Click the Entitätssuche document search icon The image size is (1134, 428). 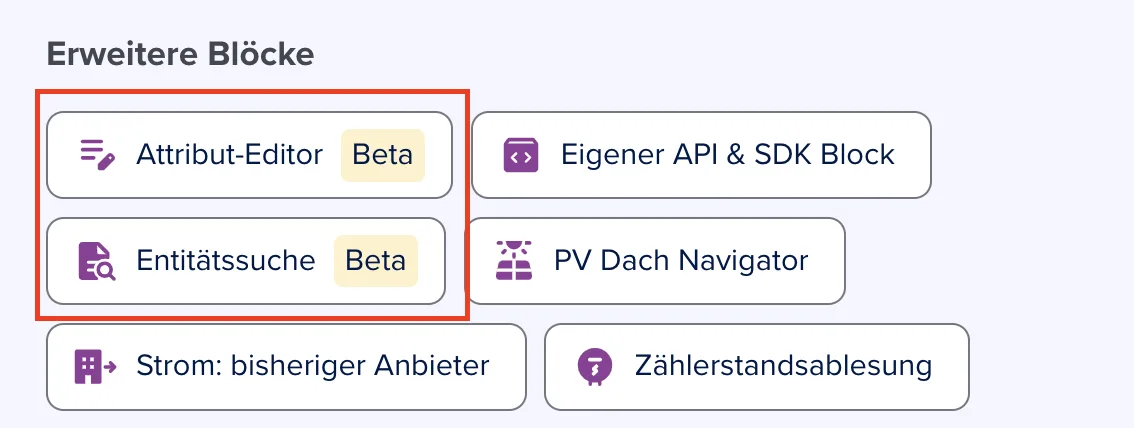(97, 261)
